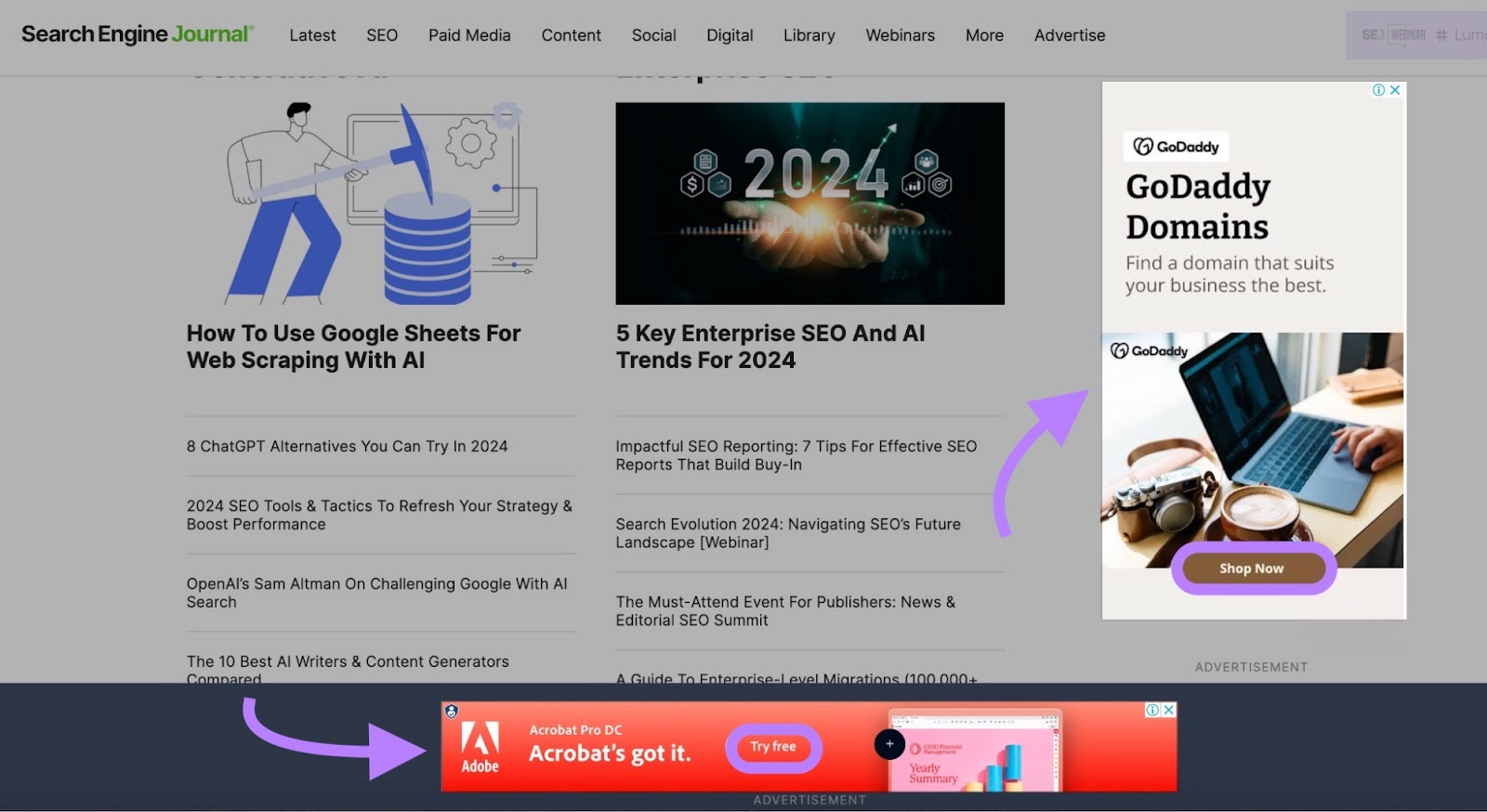
Task: Go to the SEO section
Action: (381, 35)
